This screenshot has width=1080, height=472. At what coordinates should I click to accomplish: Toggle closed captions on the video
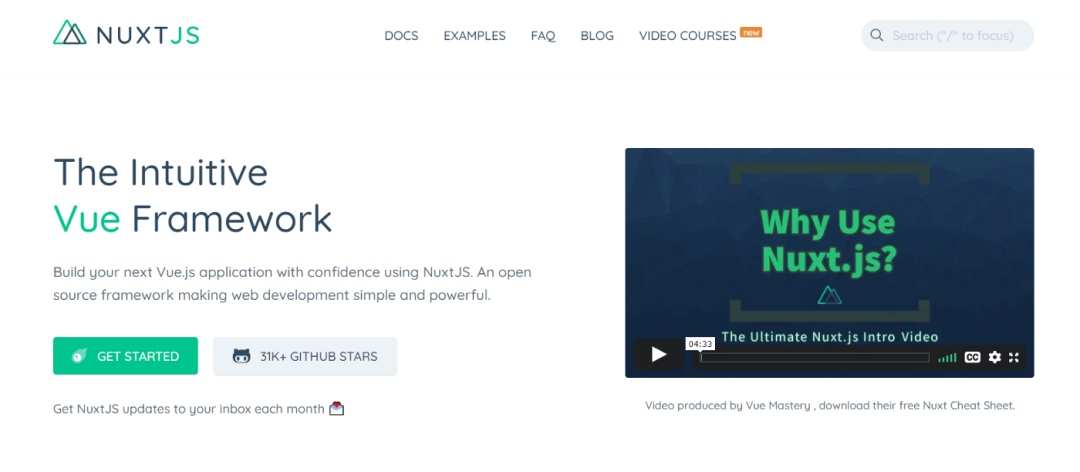click(972, 357)
